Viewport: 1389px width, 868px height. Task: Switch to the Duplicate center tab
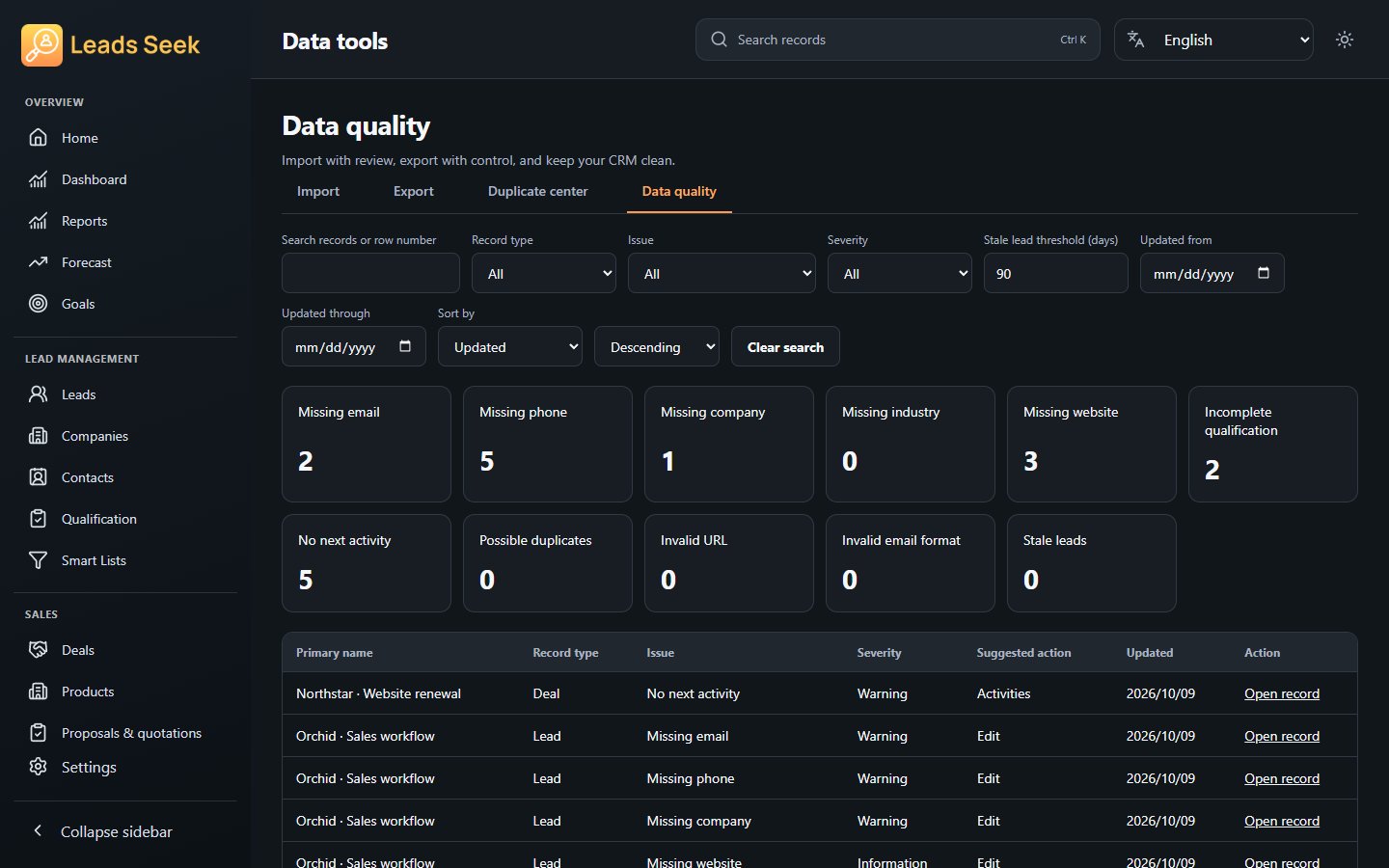coord(538,192)
